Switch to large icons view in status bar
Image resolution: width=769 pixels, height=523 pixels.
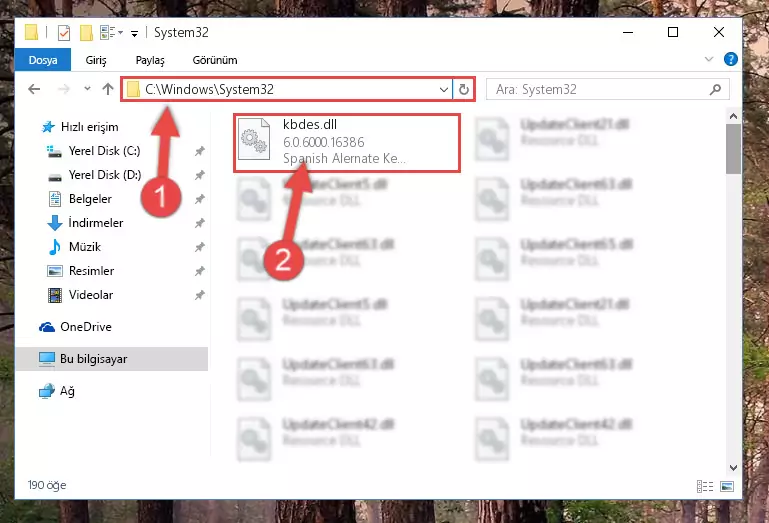coord(726,486)
